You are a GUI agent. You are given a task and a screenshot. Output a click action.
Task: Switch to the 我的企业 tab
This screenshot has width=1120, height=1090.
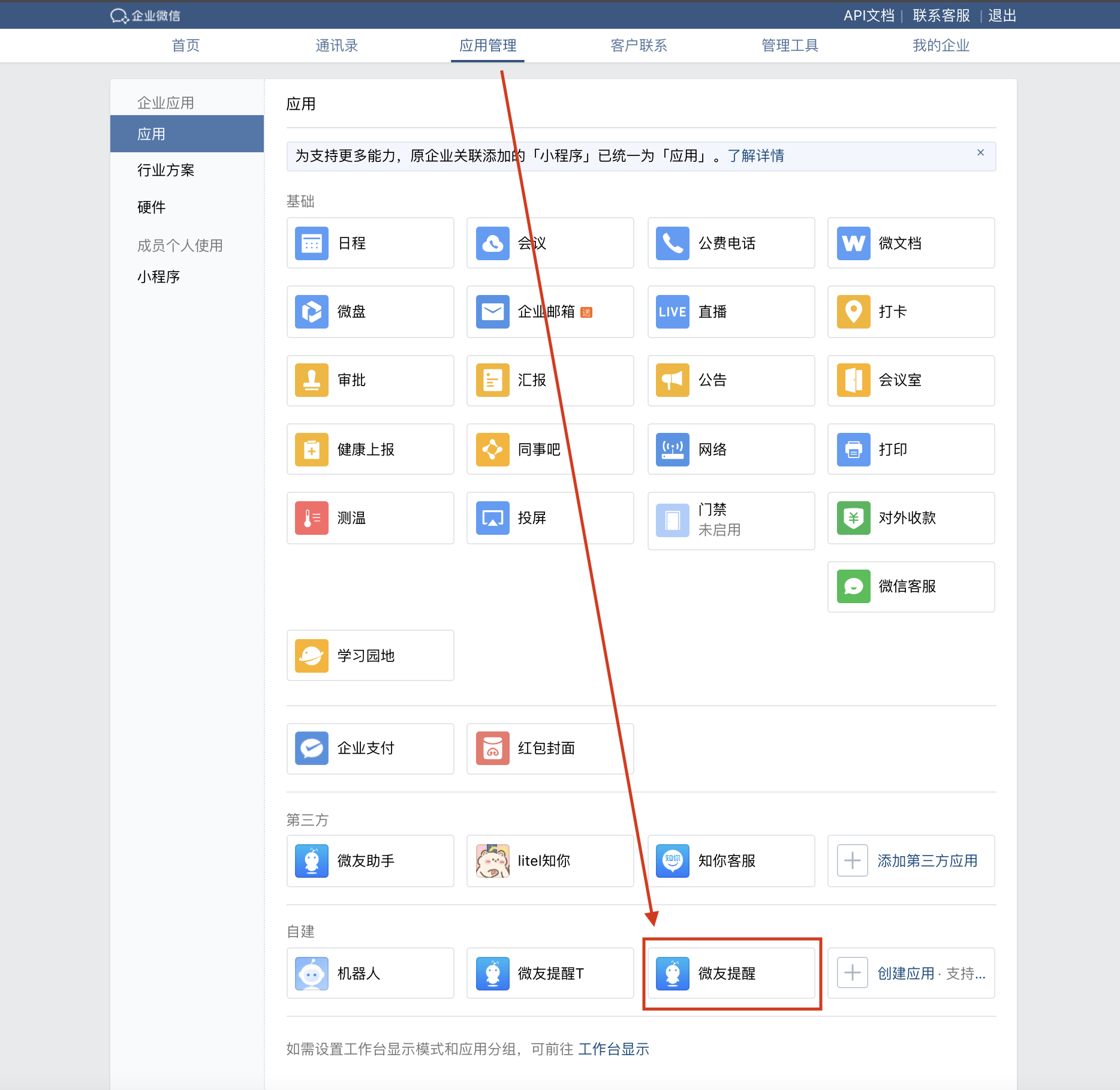click(x=941, y=46)
